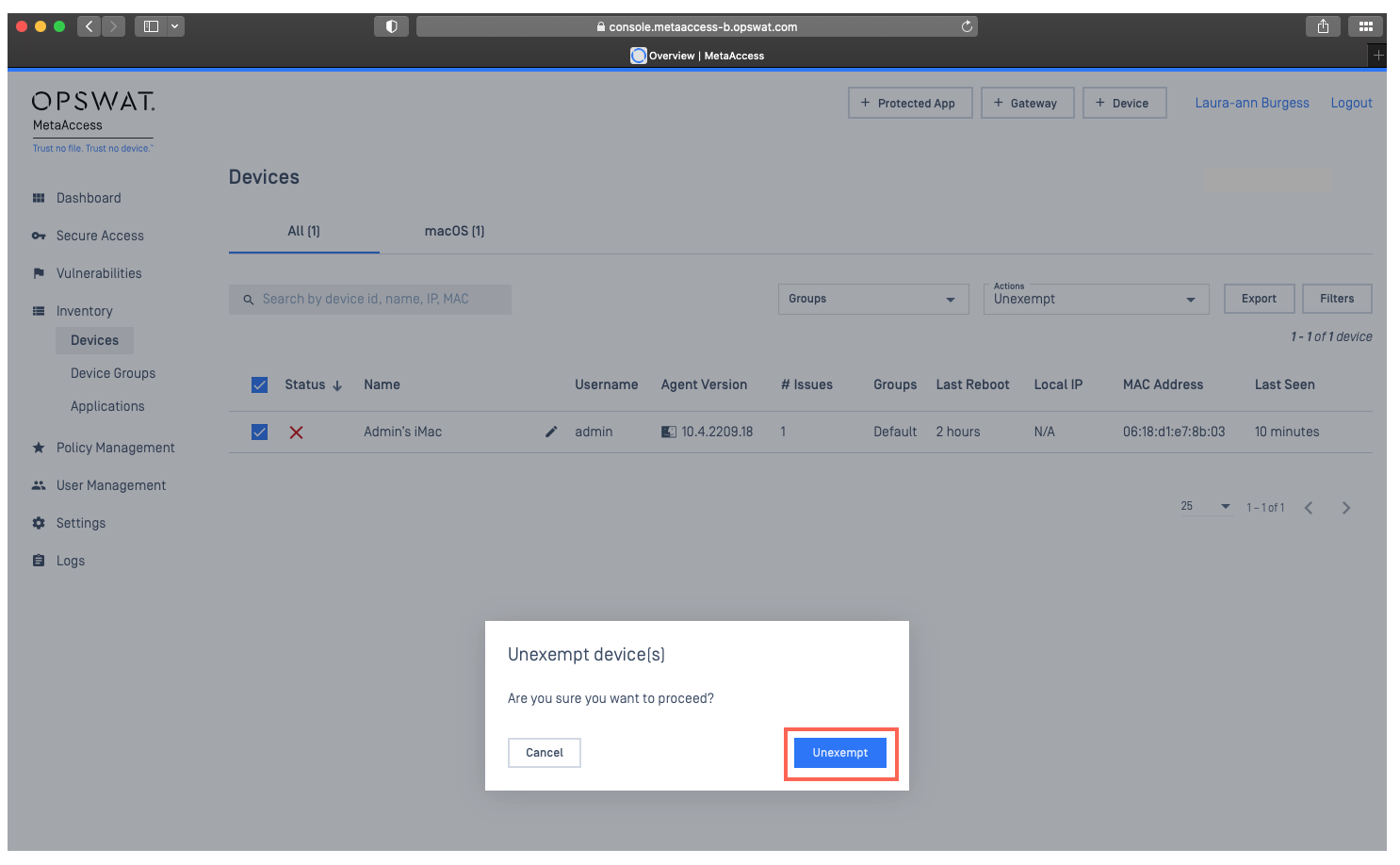This screenshot has width=1400, height=865.
Task: Uncheck the Admin's iMac row checkbox
Action: [260, 432]
